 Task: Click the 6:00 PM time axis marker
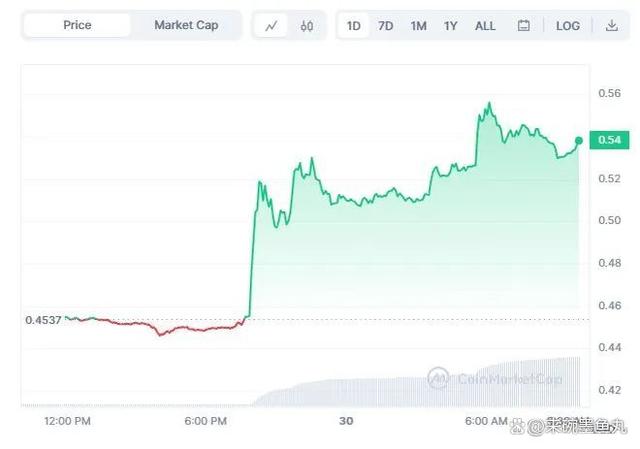(x=205, y=421)
